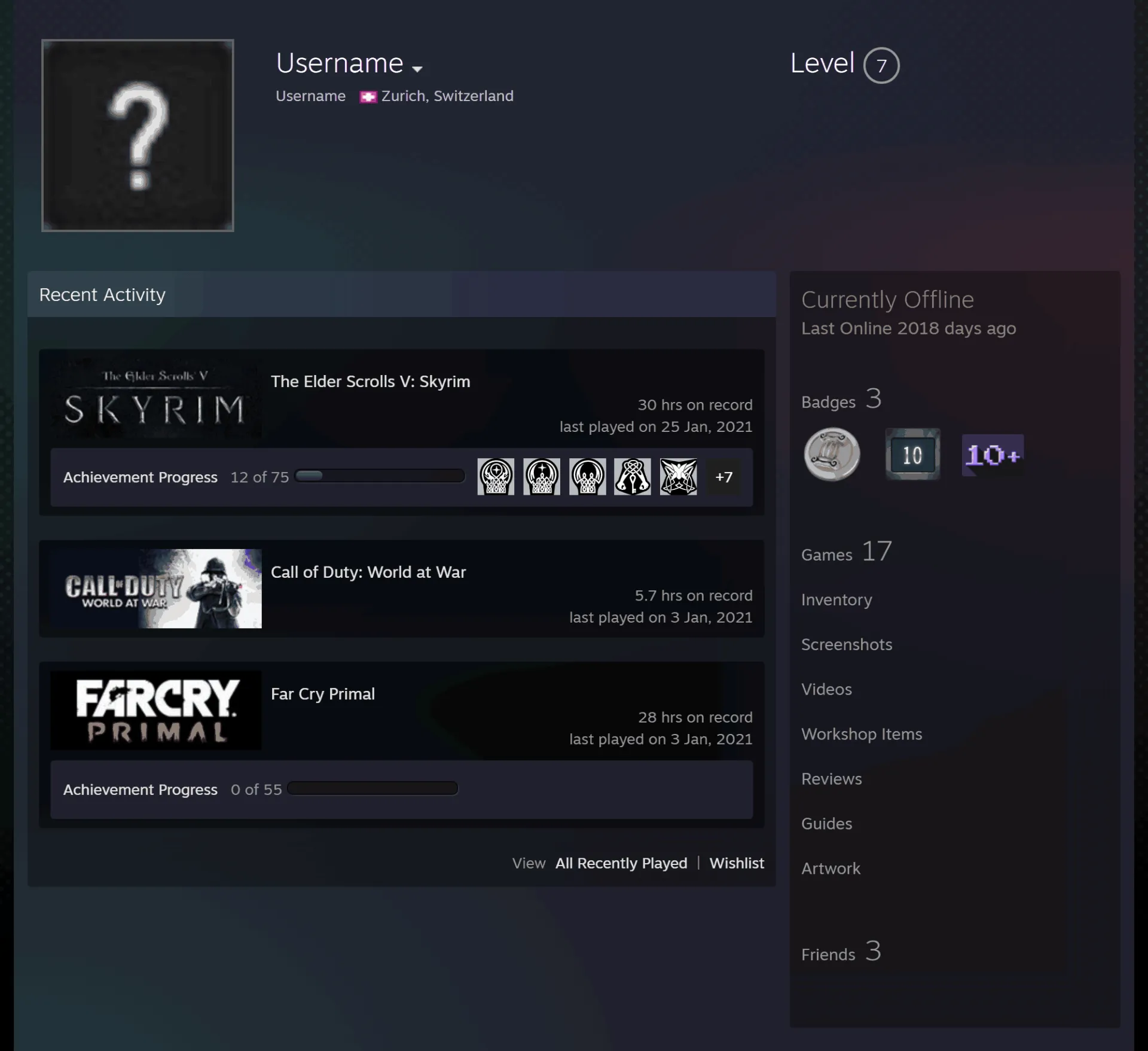Open the Inventory page

836,600
